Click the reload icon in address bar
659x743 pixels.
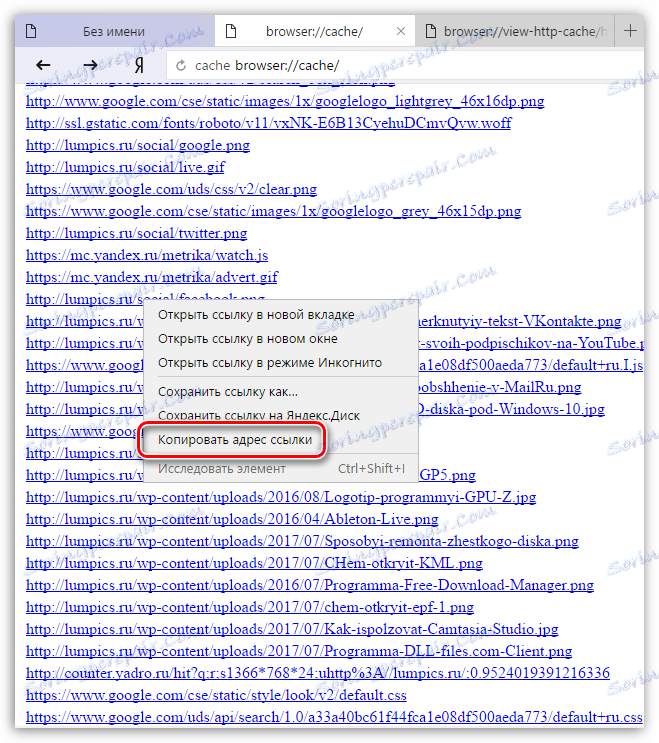[181, 65]
